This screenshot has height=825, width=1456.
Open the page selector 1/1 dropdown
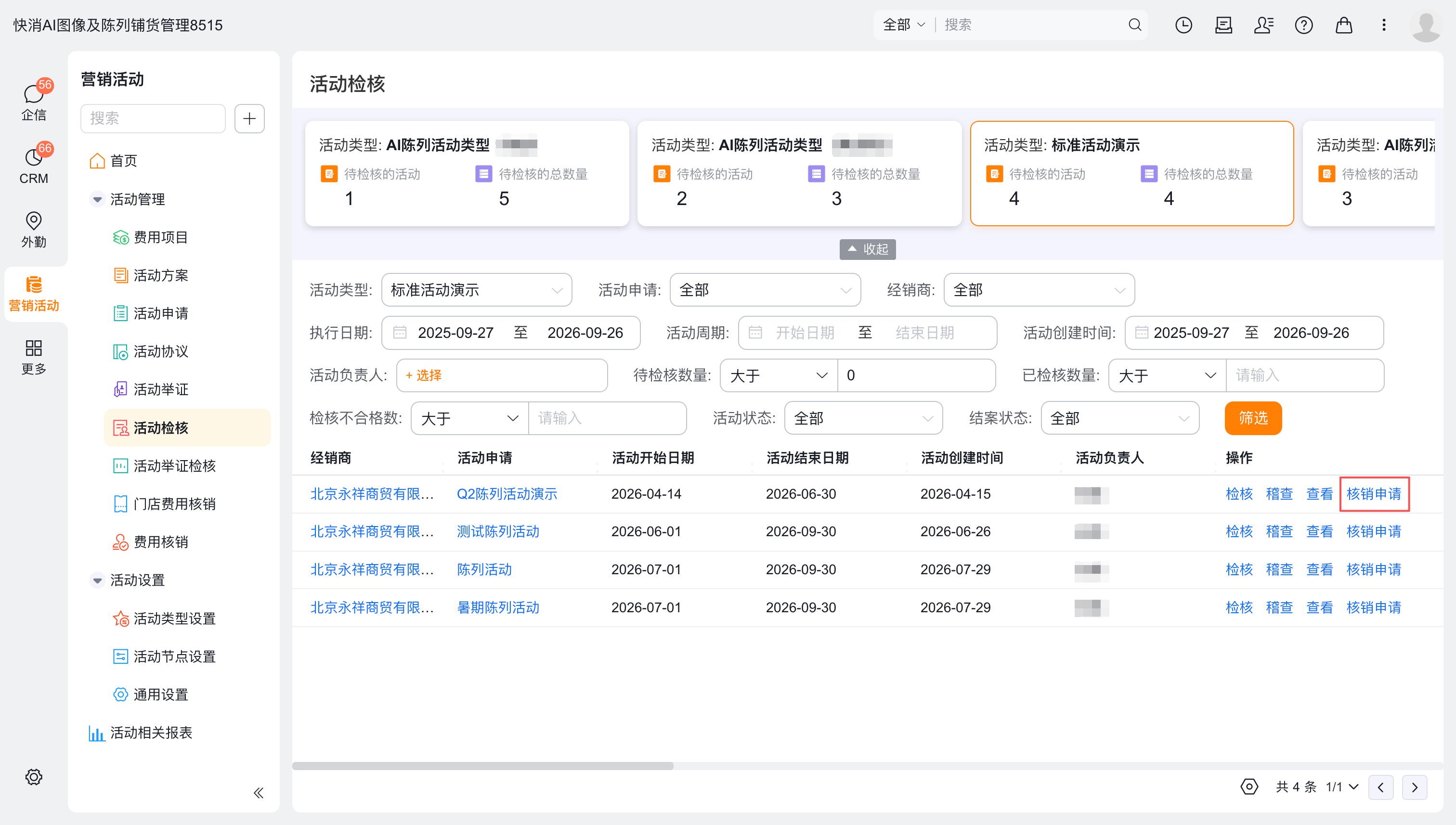[1341, 786]
